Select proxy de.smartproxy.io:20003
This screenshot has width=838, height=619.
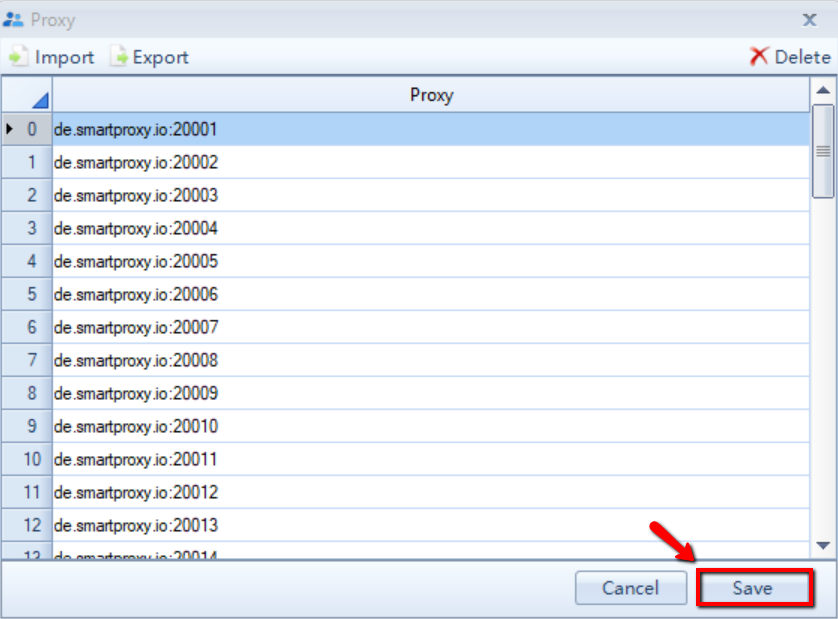tap(431, 196)
